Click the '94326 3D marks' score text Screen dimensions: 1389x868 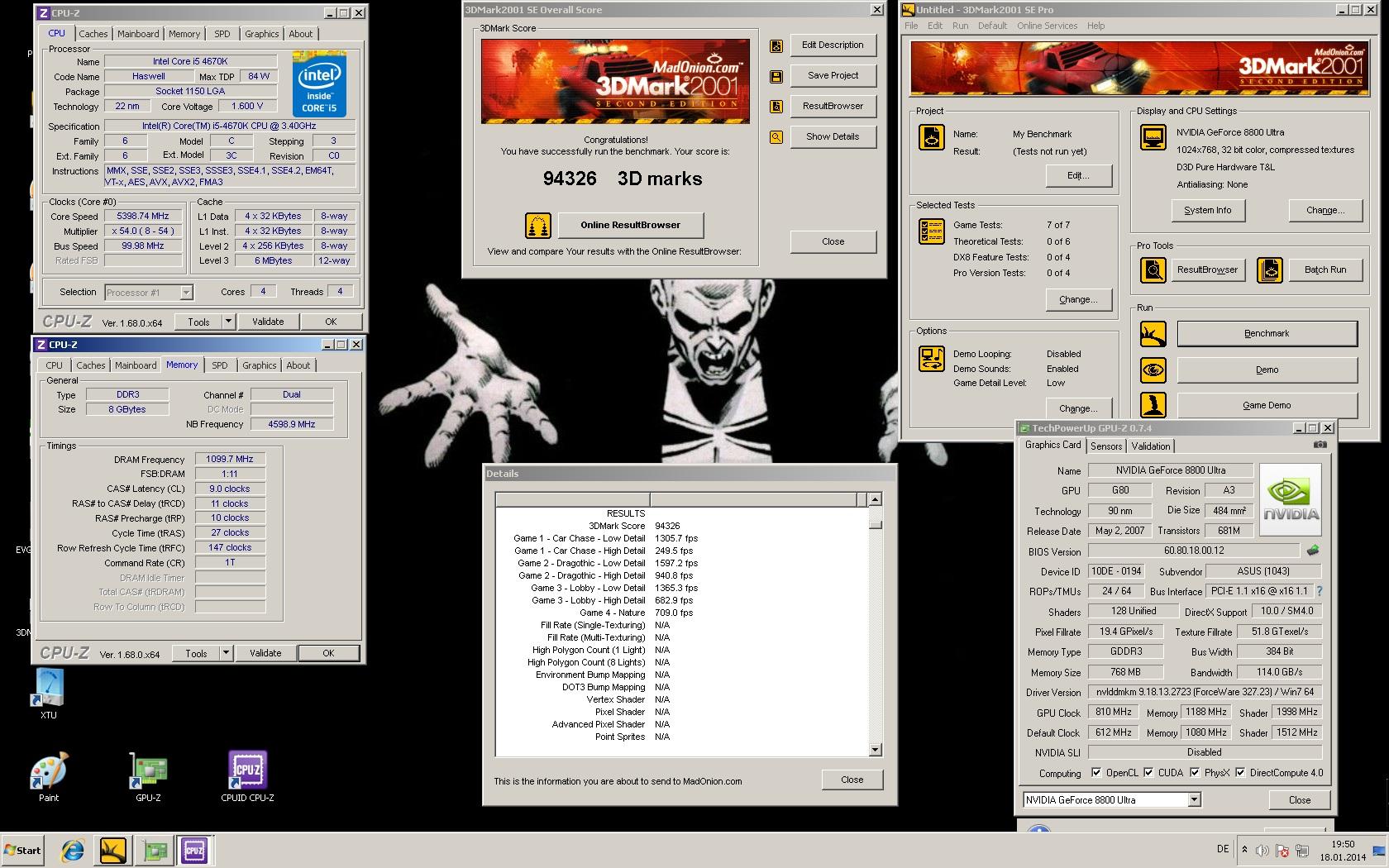[x=622, y=179]
